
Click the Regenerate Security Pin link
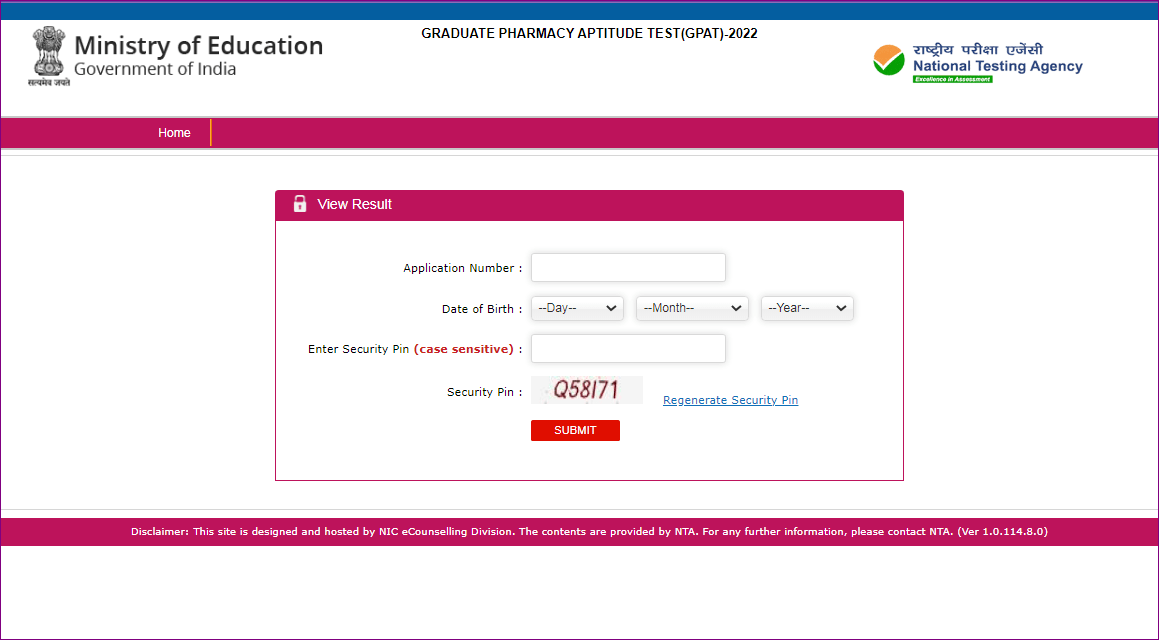click(x=730, y=399)
